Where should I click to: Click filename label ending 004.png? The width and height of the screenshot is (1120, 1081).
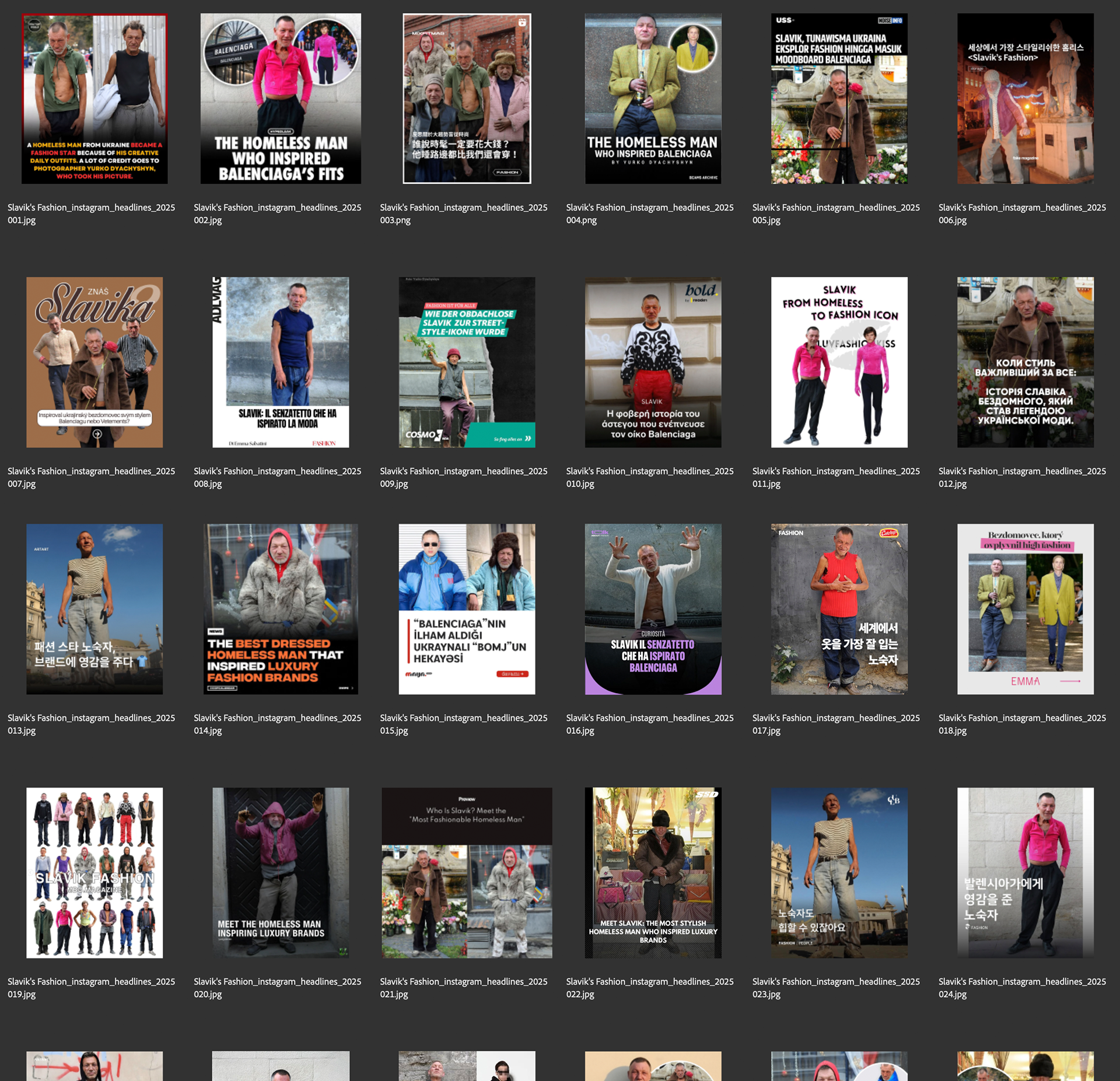650,214
